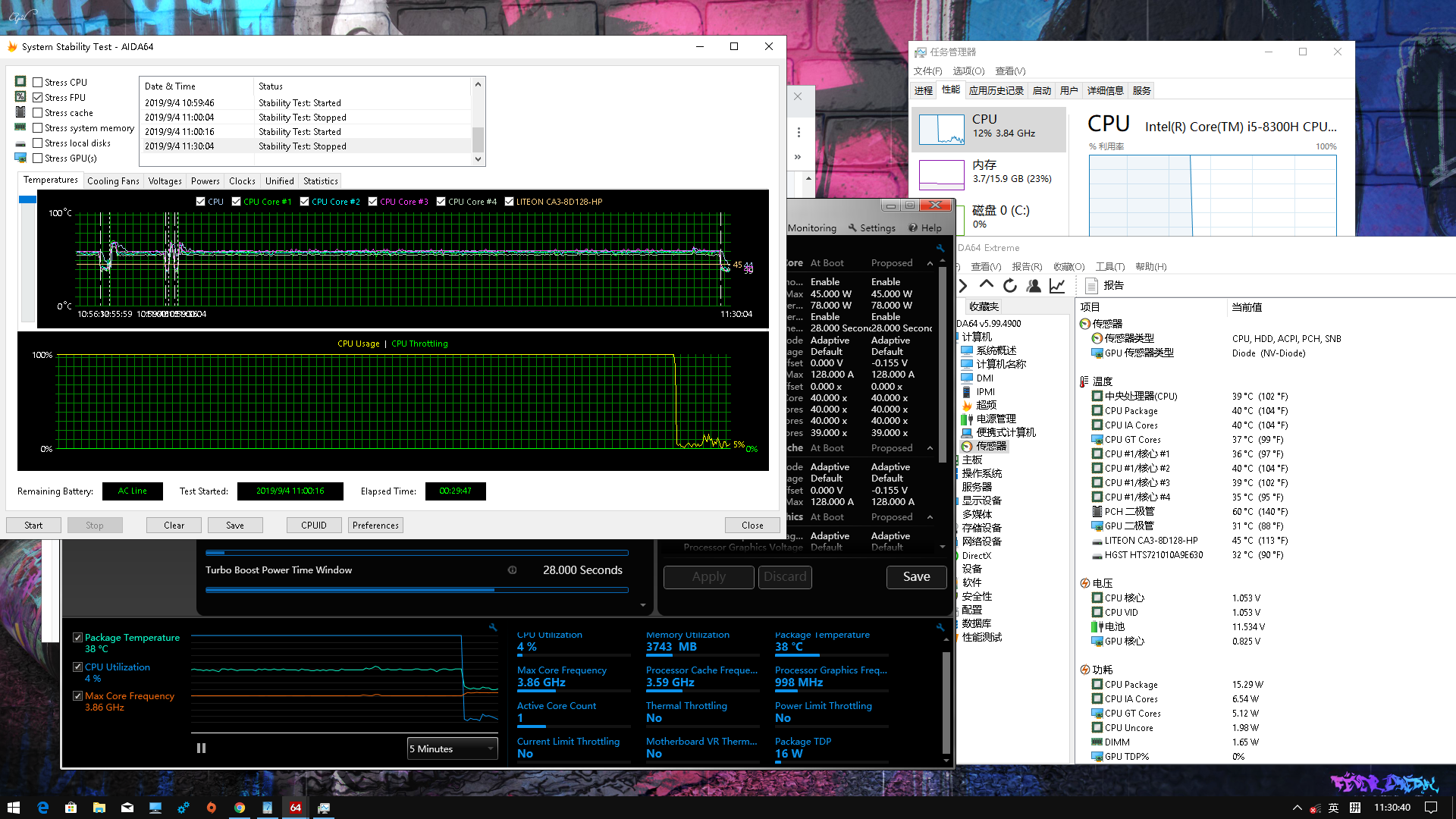This screenshot has width=1456, height=819.
Task: Select the 5 Minutes dropdown in XTU
Action: click(451, 748)
